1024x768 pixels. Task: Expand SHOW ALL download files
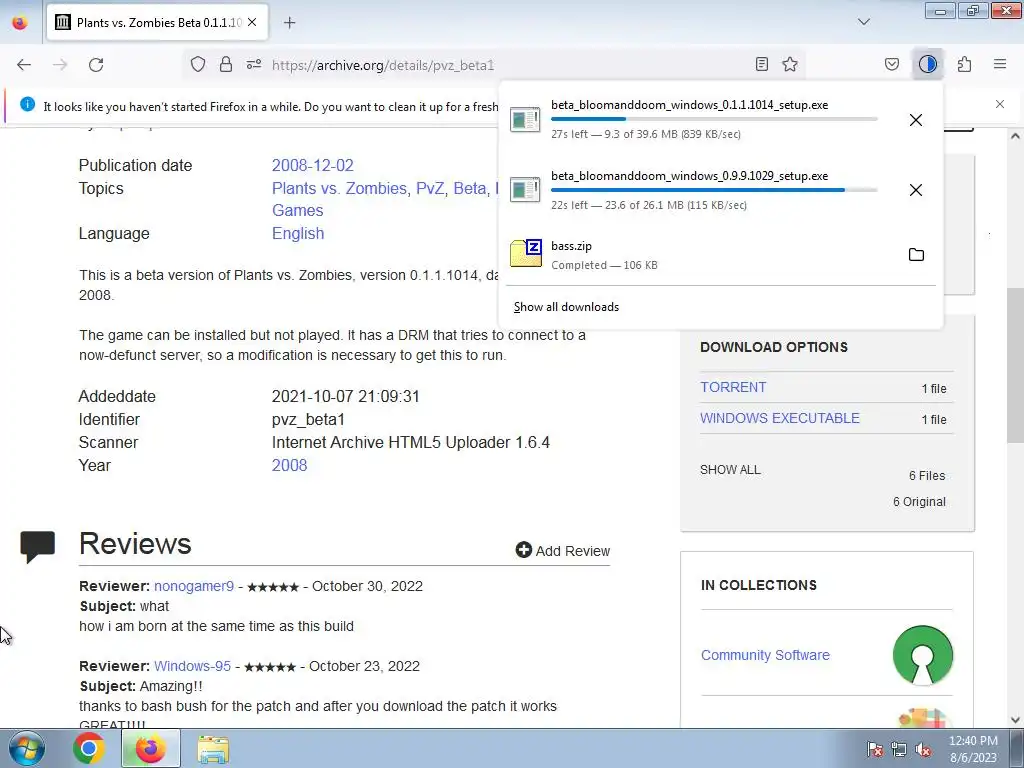[730, 470]
